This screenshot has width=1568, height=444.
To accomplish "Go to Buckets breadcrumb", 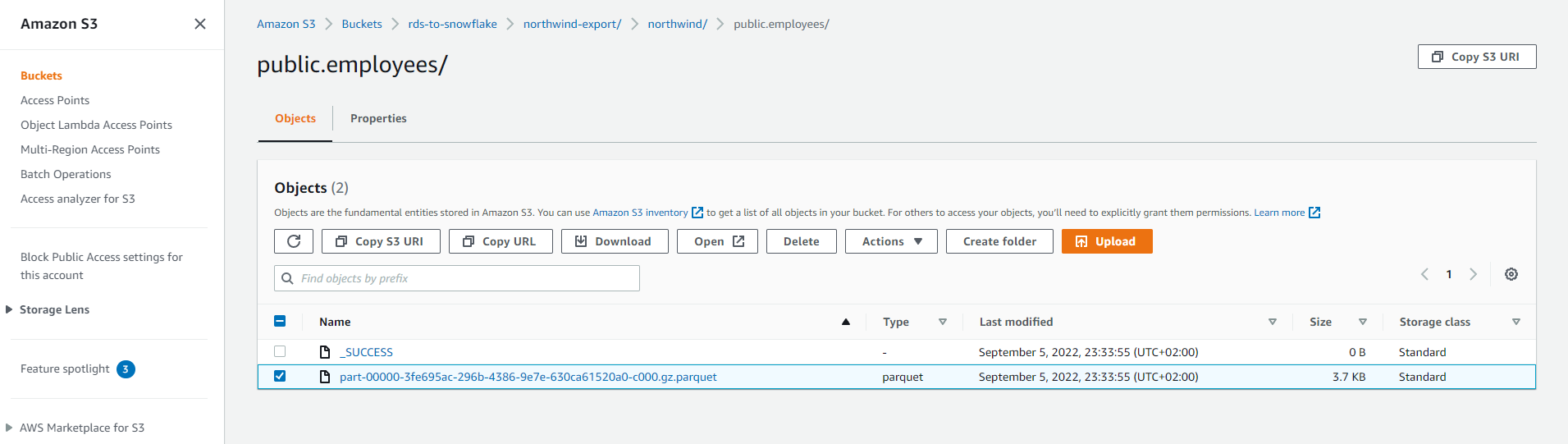I will [x=362, y=24].
